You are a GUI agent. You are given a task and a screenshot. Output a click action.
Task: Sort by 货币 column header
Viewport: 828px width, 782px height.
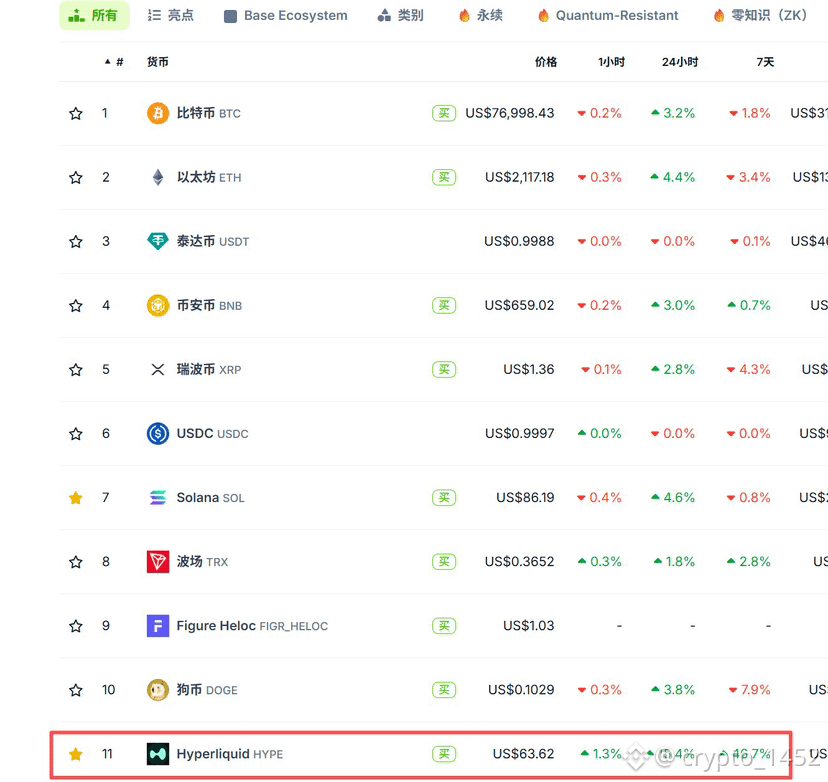(x=157, y=62)
